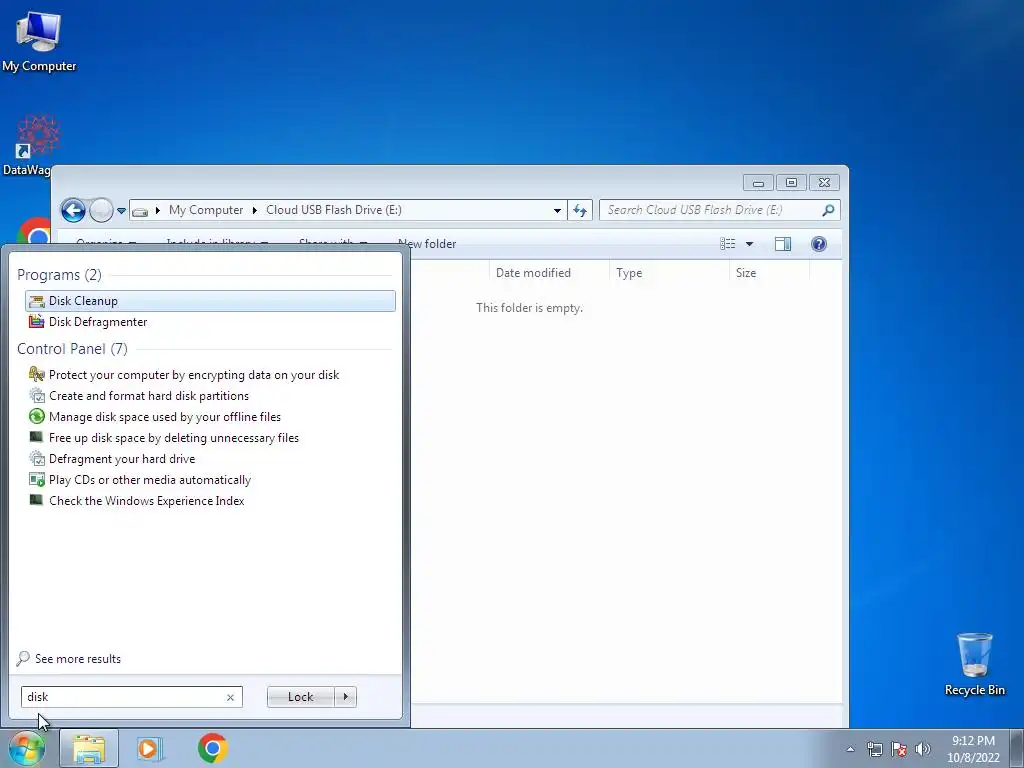Click the BitLocker keys icon beside 'Protect your computer'
Image resolution: width=1024 pixels, height=768 pixels.
(37, 374)
